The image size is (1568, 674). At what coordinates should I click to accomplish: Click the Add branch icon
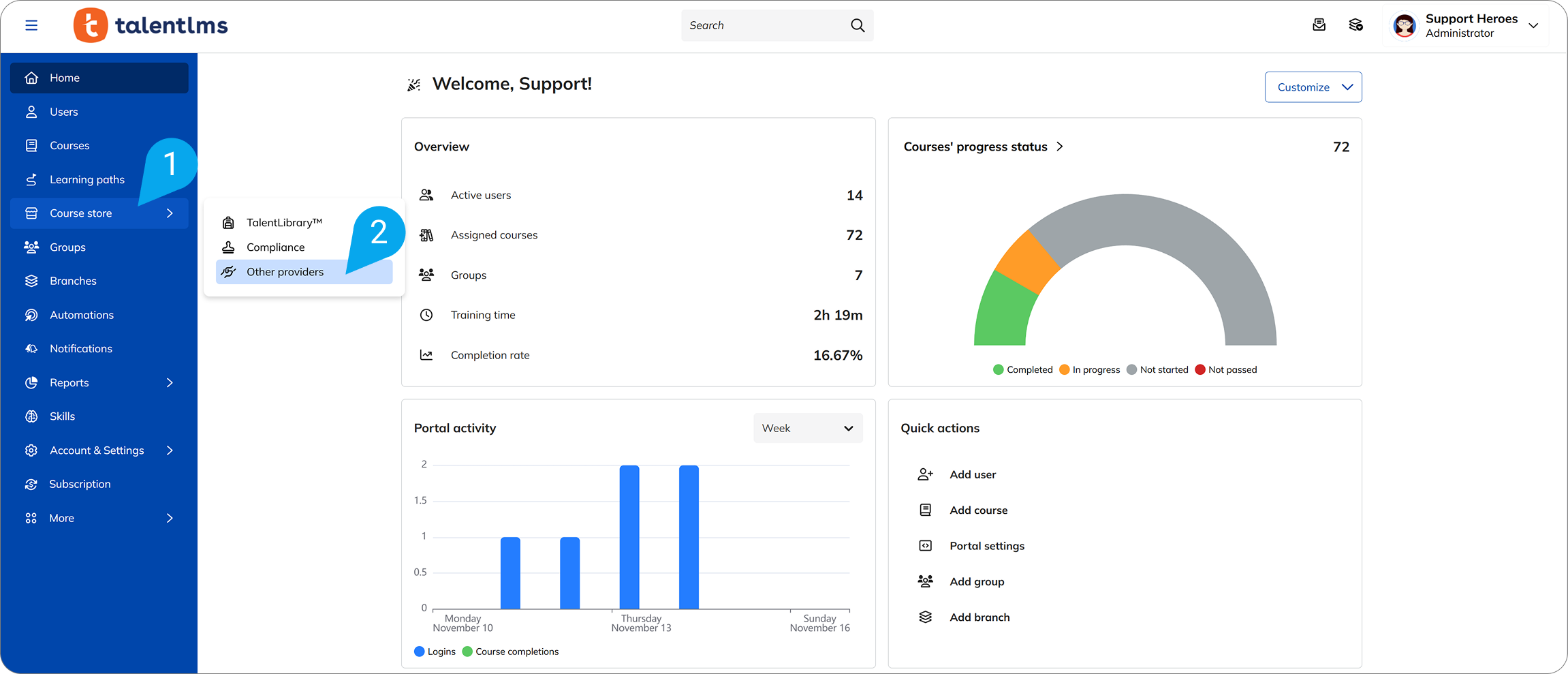925,617
